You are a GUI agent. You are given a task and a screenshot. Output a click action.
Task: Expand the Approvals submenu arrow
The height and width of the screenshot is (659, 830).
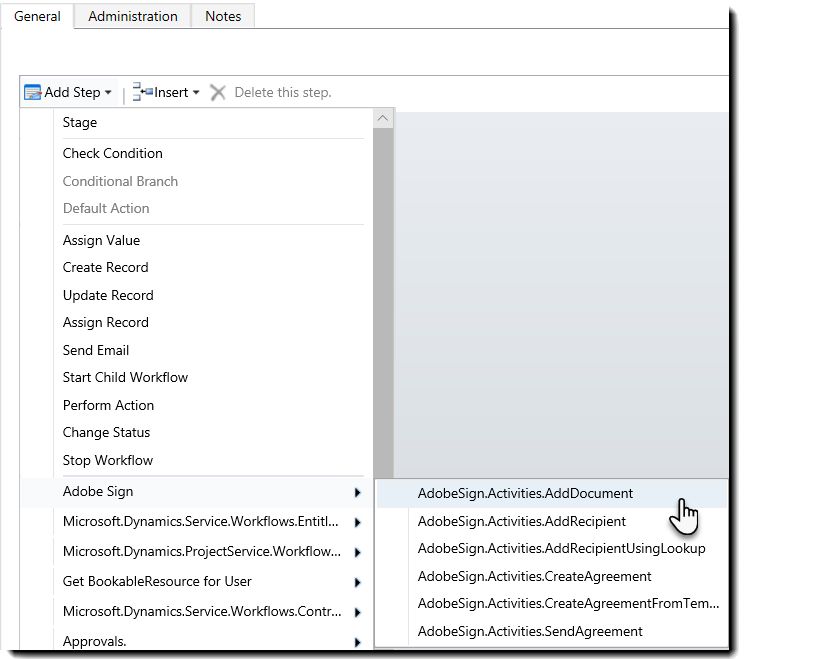(357, 642)
